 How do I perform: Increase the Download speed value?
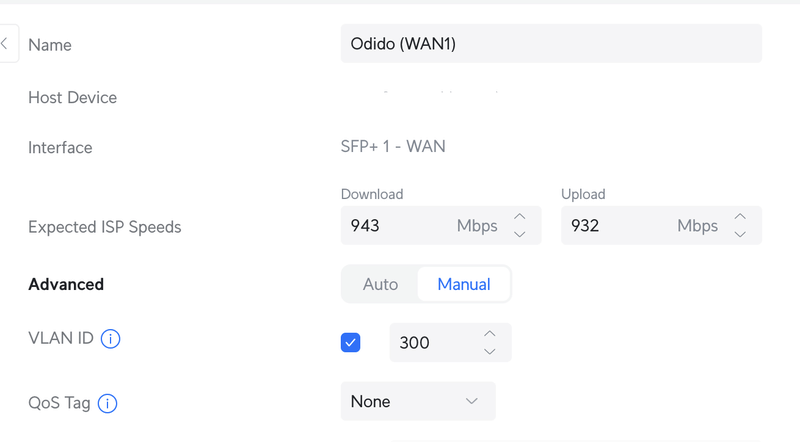(x=519, y=216)
